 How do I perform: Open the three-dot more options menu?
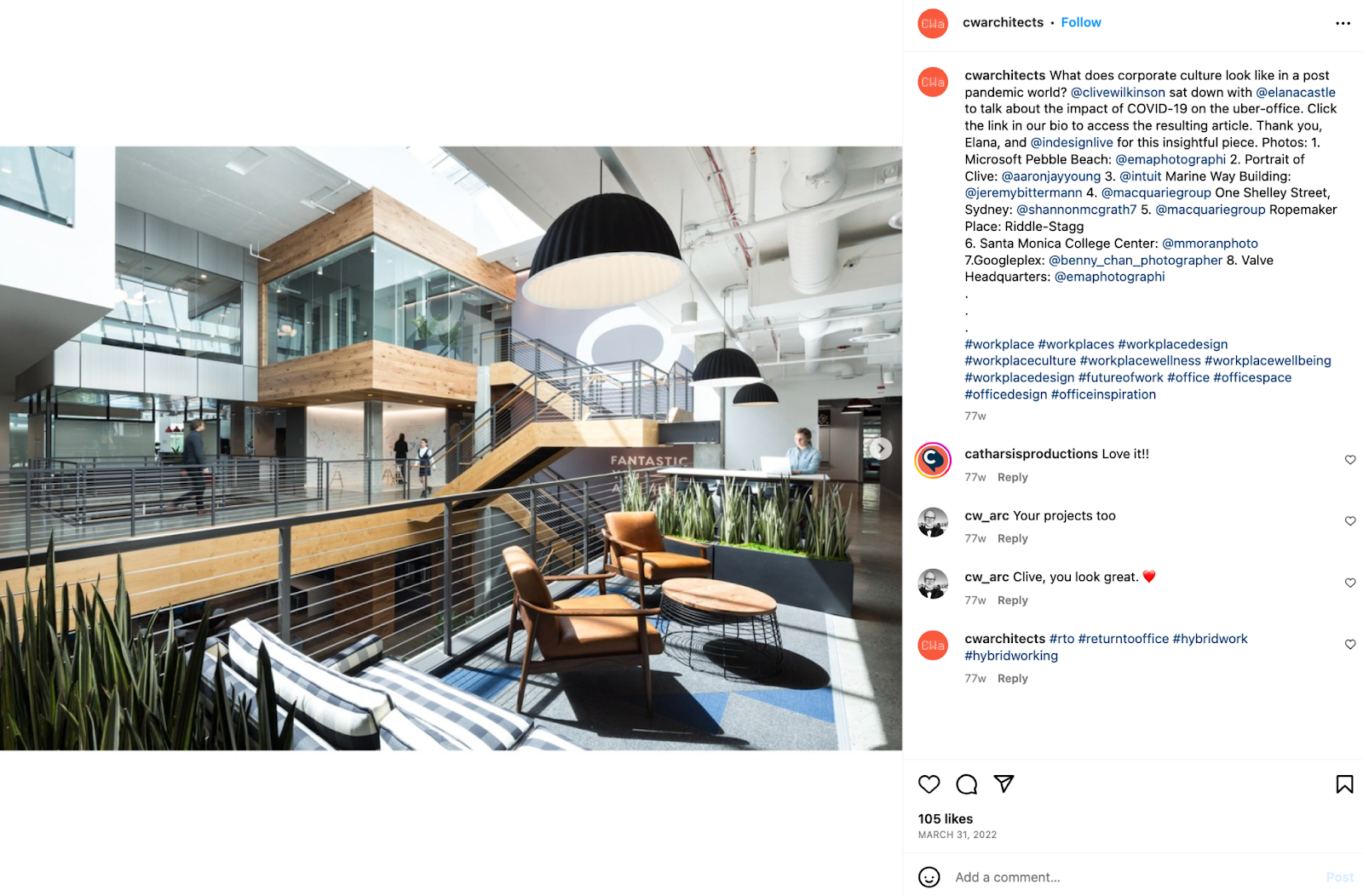point(1343,23)
